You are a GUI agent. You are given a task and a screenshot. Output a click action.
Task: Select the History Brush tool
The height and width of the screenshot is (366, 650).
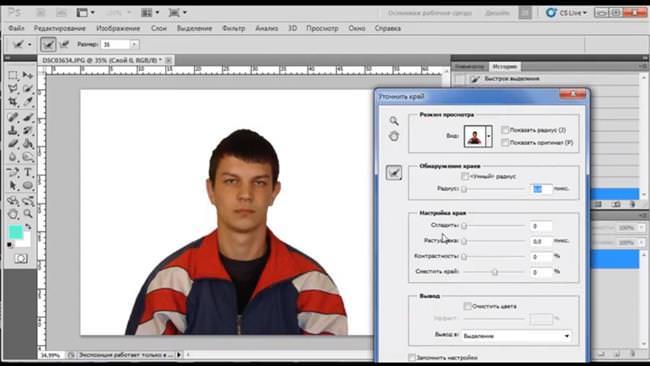pos(28,130)
